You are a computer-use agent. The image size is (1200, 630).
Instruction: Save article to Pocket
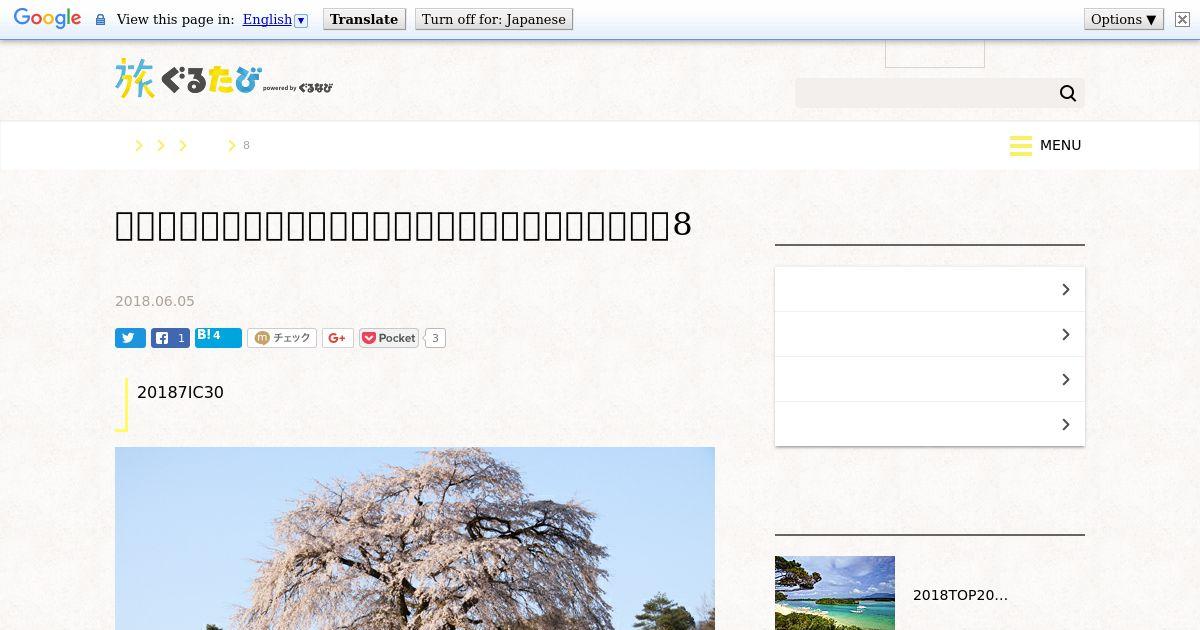click(x=389, y=338)
